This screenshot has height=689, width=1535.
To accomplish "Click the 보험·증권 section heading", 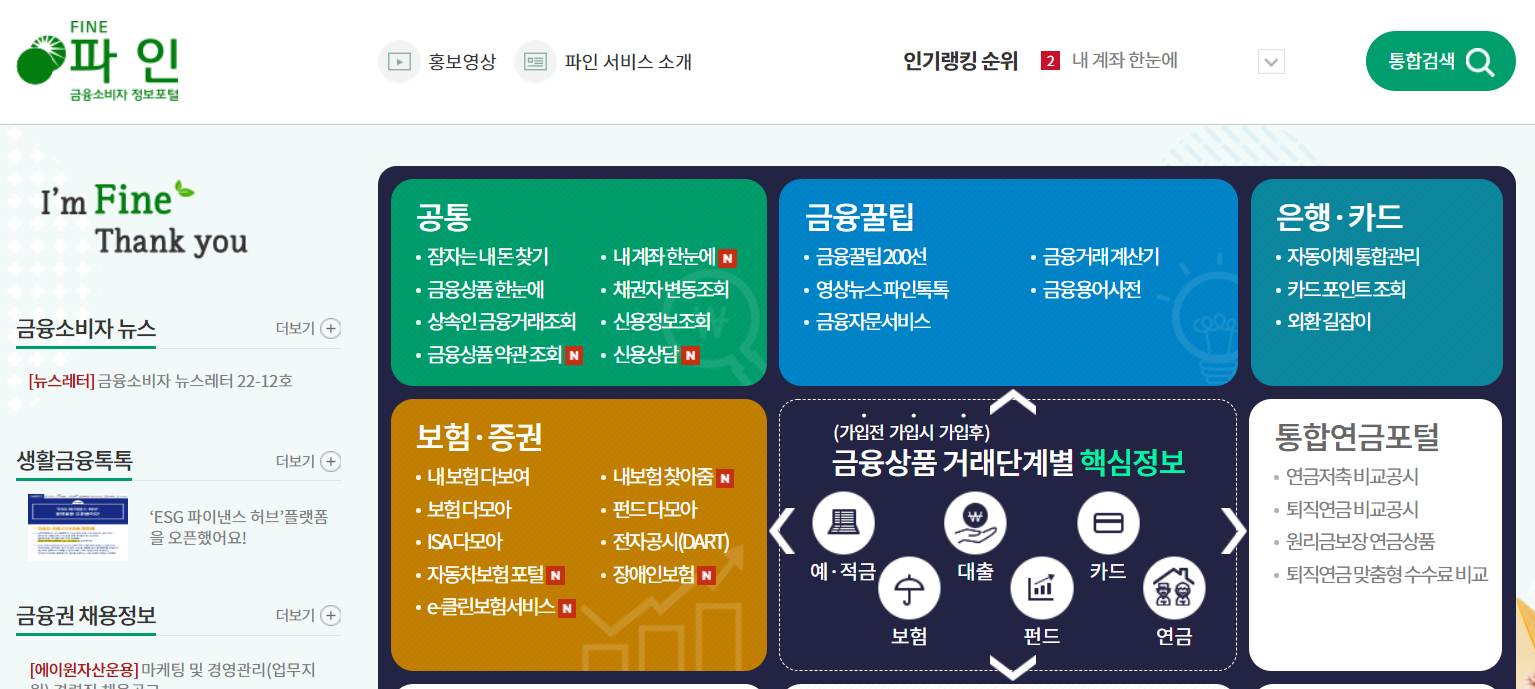I will coord(479,437).
